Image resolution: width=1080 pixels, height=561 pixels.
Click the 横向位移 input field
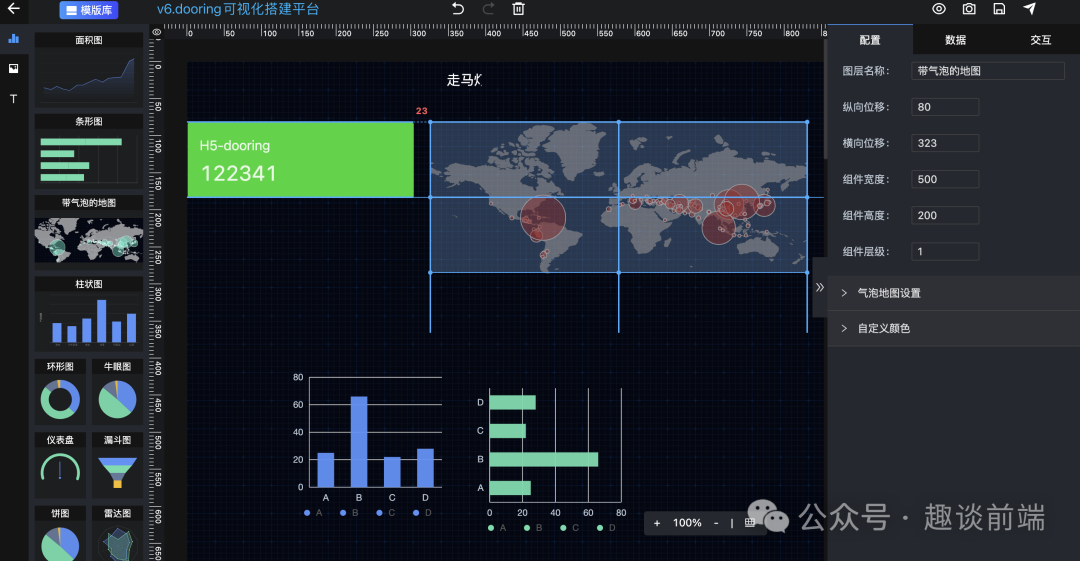click(945, 143)
